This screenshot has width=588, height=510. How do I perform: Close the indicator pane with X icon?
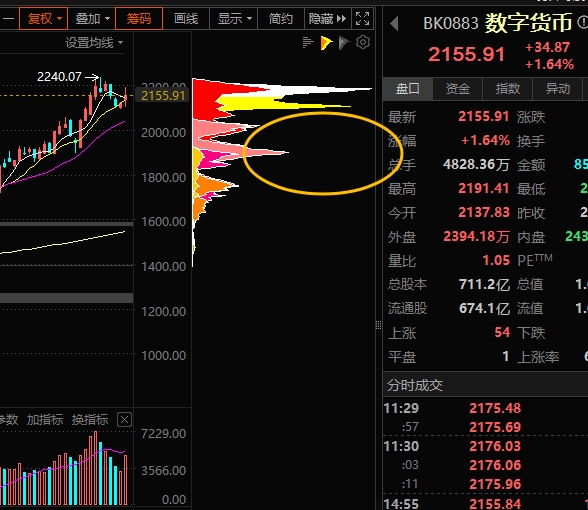point(124,420)
